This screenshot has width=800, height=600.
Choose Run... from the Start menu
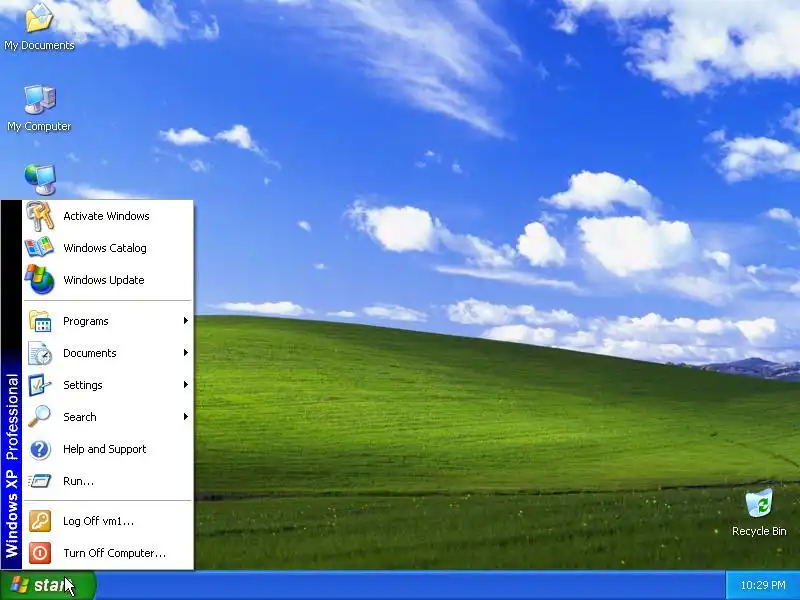(108, 481)
